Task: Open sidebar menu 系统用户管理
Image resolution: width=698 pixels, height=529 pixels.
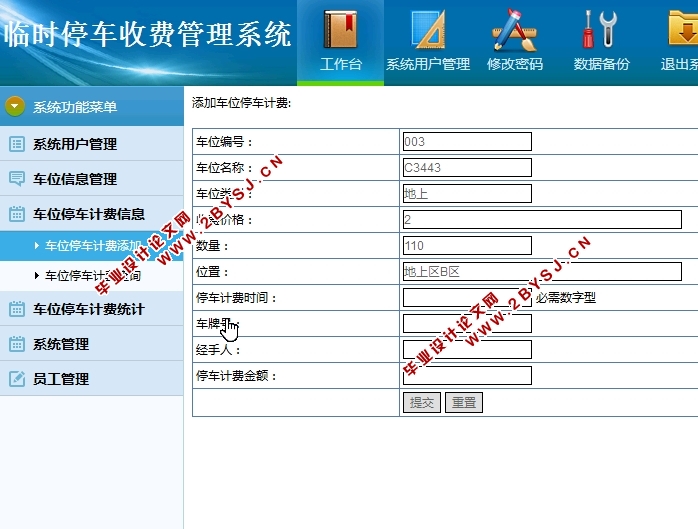Action: (92, 144)
